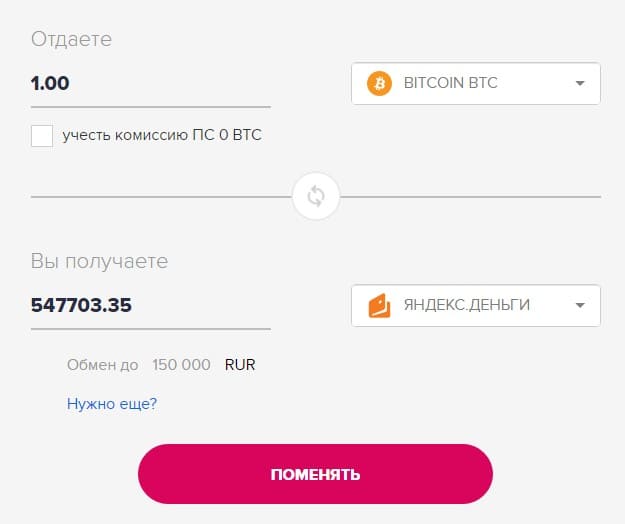Click the divider line left of swap icon

point(161,196)
